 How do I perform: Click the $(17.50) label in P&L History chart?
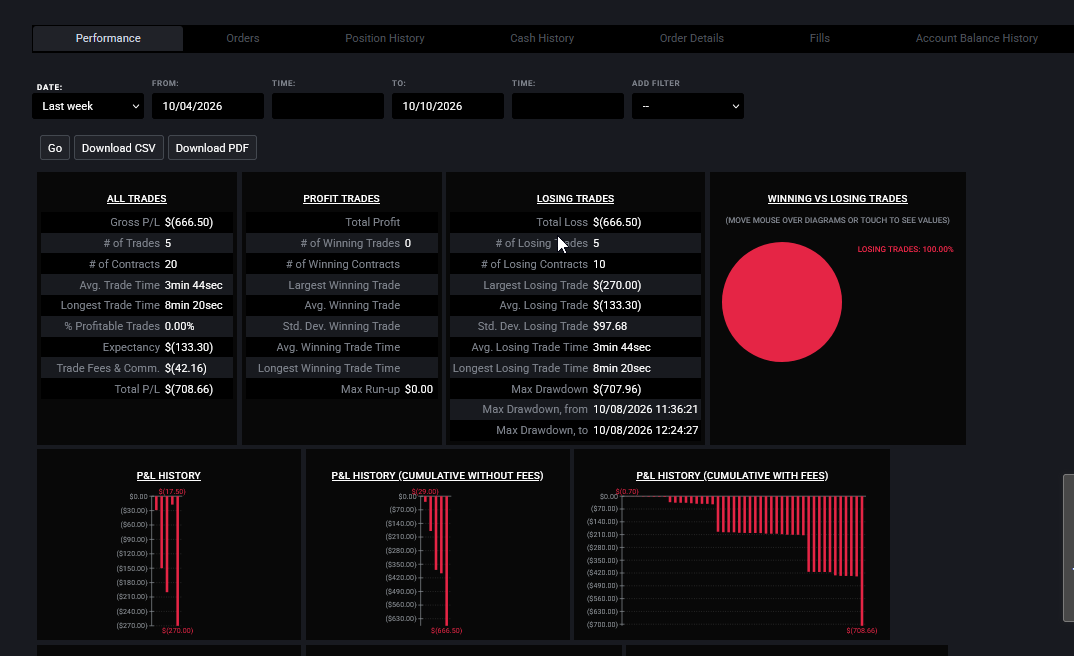tap(172, 492)
